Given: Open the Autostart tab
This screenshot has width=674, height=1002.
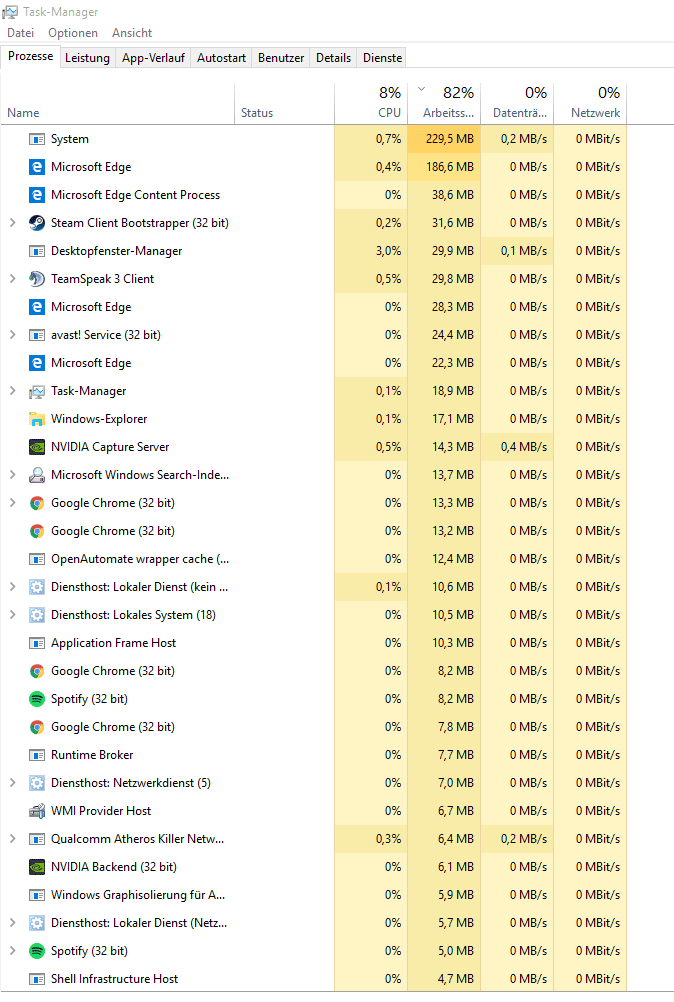Looking at the screenshot, I should 221,58.
